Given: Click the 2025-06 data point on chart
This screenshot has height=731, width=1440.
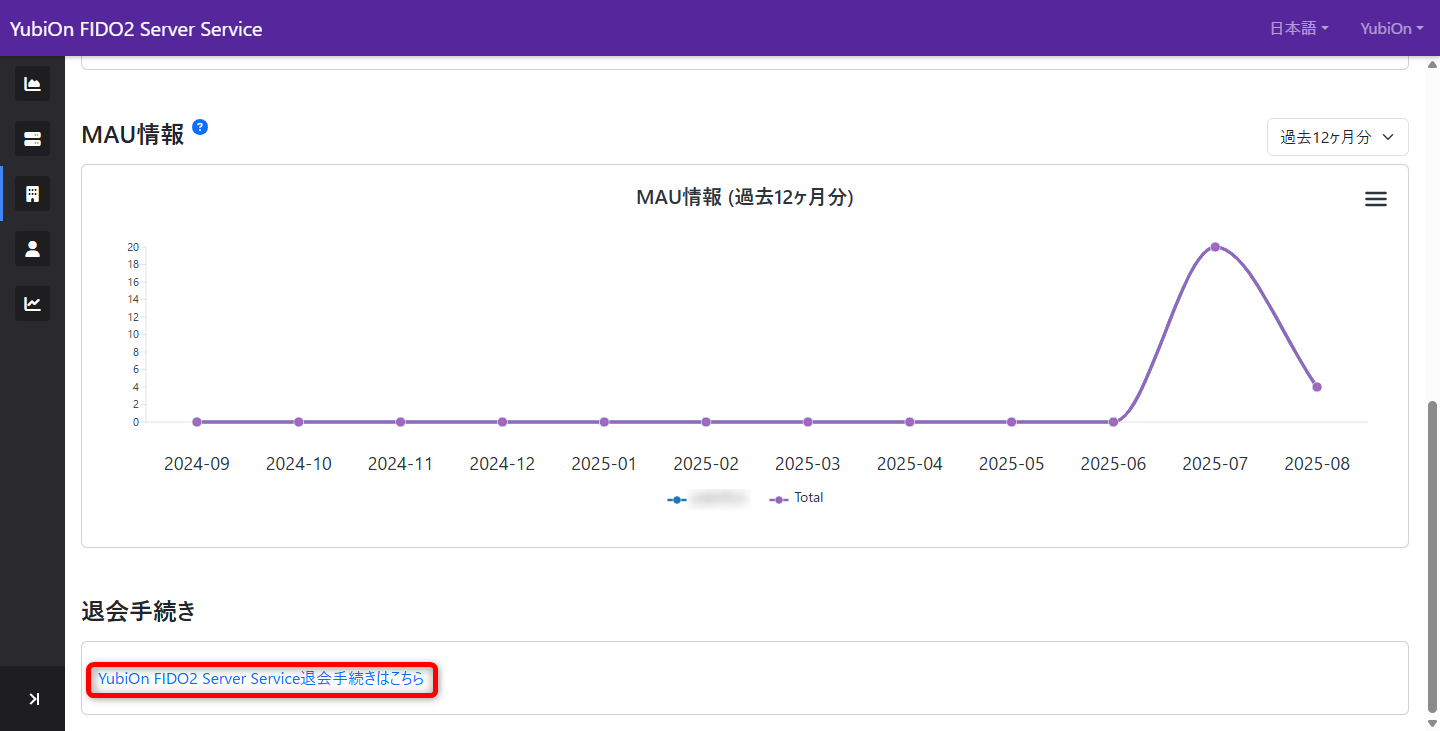Looking at the screenshot, I should click(x=1113, y=422).
